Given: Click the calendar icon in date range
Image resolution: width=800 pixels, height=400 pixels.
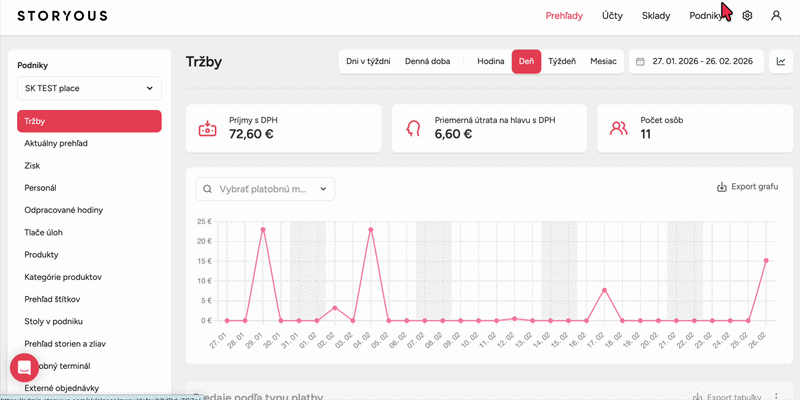Looking at the screenshot, I should click(x=640, y=61).
